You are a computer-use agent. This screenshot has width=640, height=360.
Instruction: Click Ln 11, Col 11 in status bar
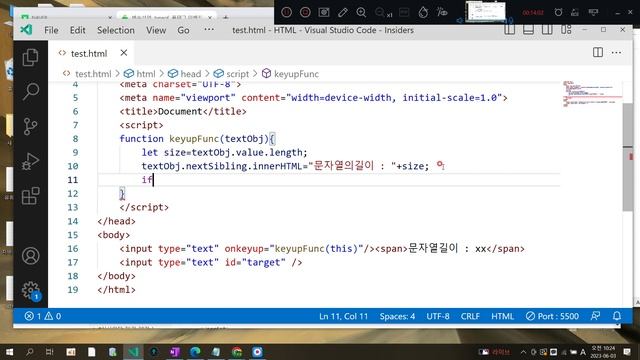(343, 316)
